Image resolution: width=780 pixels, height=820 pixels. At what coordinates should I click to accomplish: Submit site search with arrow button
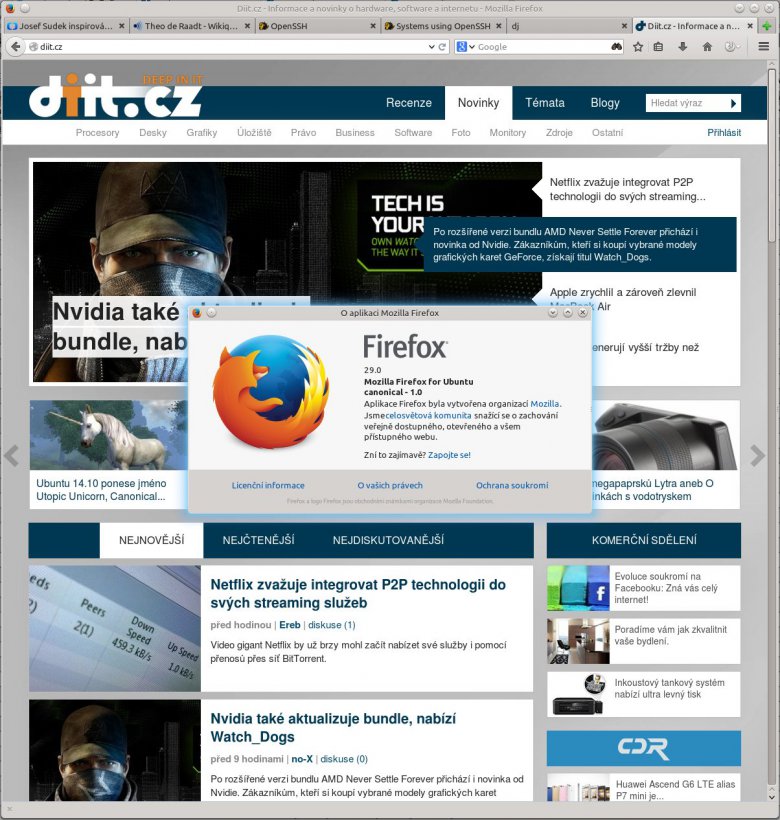[x=733, y=103]
